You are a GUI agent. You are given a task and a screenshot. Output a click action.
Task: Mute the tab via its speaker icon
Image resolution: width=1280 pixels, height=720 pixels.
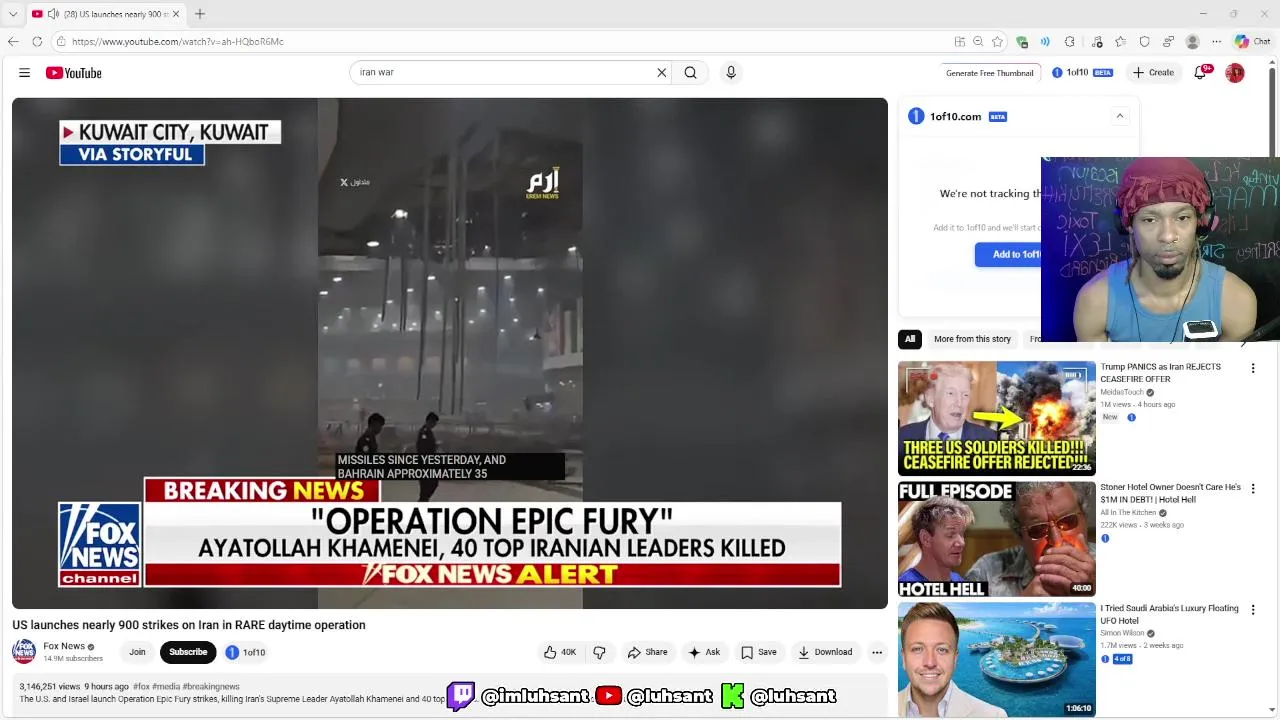[52, 14]
